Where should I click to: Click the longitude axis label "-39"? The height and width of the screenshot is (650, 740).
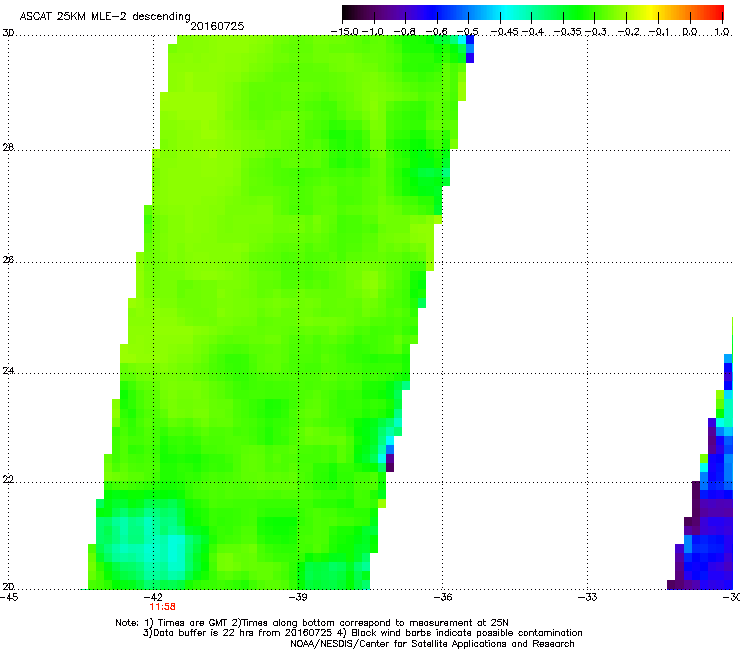[298, 597]
